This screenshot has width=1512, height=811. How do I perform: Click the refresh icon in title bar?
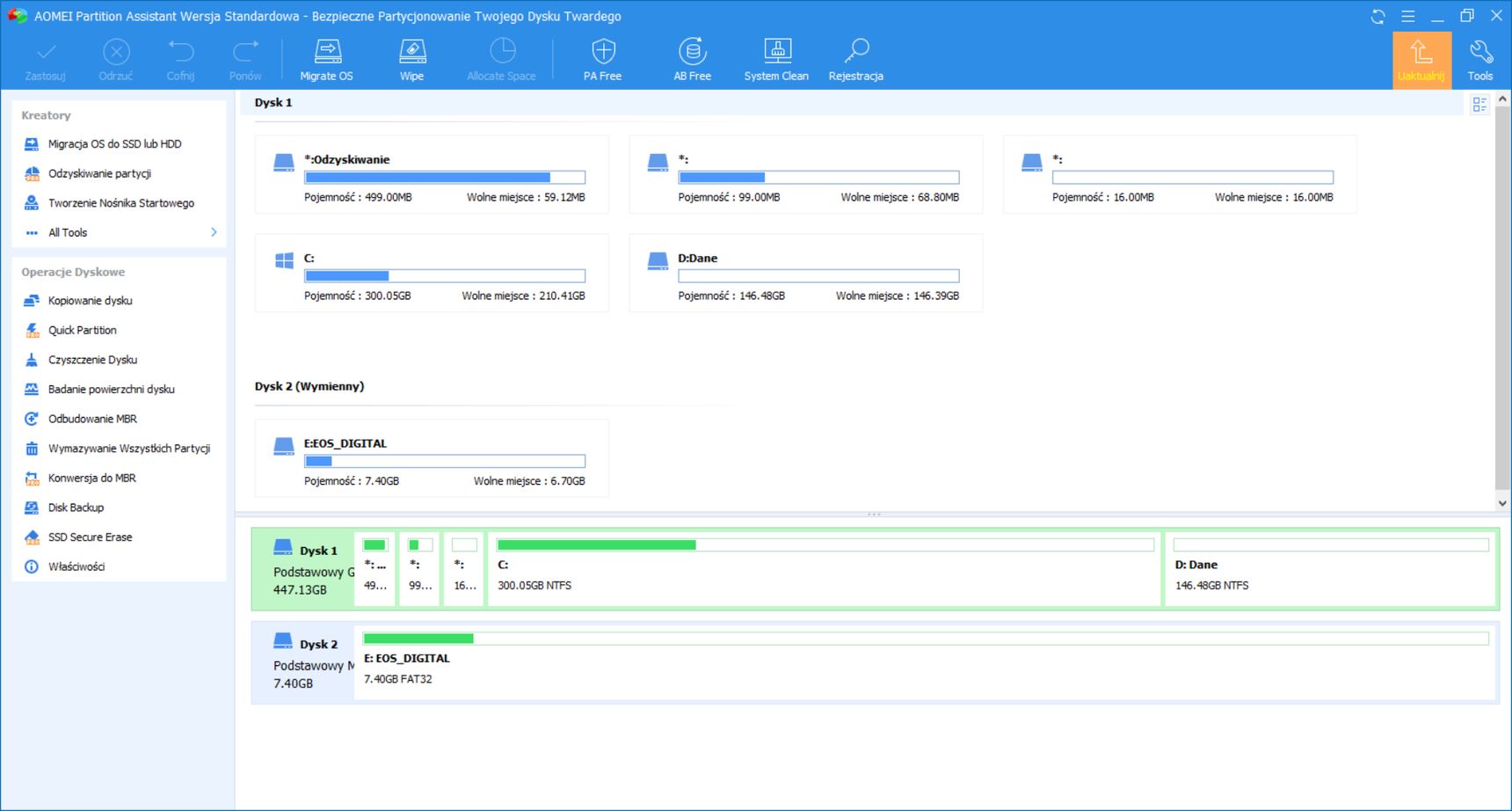point(1378,17)
